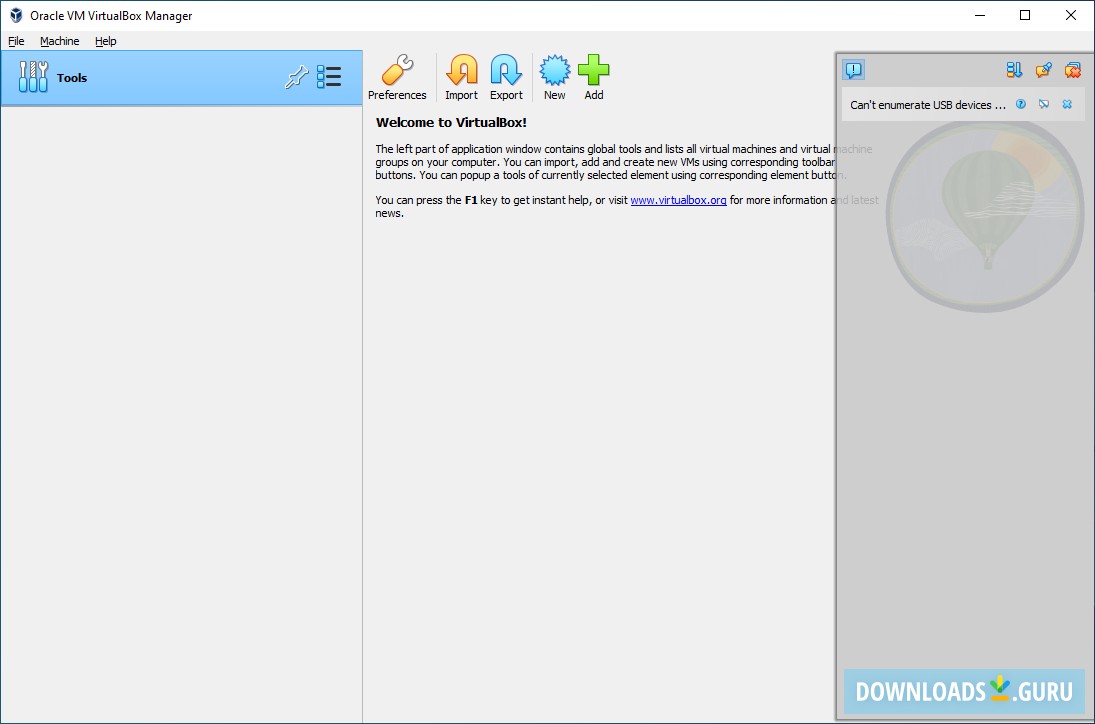
Task: Click the VirtualBox balloon logo image
Action: [984, 215]
